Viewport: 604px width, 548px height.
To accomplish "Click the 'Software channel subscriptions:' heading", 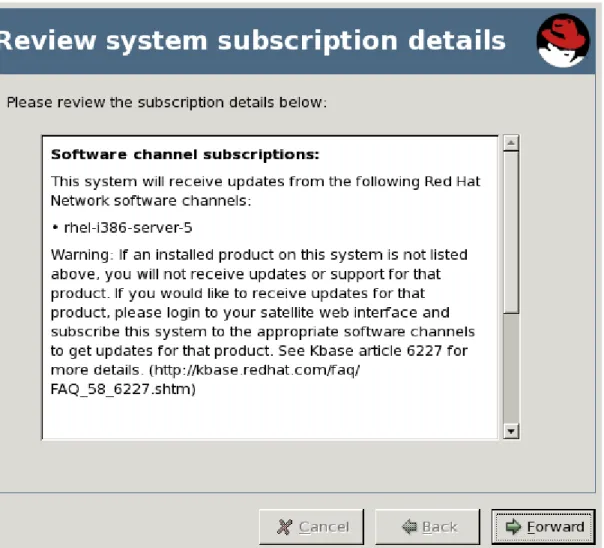I will click(185, 154).
